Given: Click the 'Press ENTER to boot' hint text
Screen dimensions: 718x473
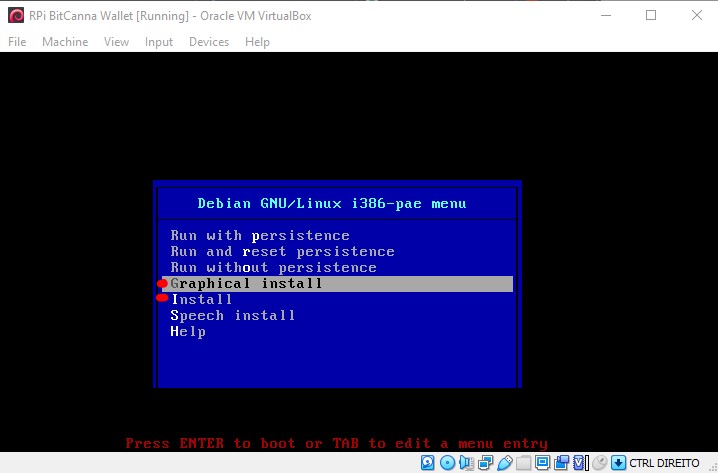Looking at the screenshot, I should (337, 443).
